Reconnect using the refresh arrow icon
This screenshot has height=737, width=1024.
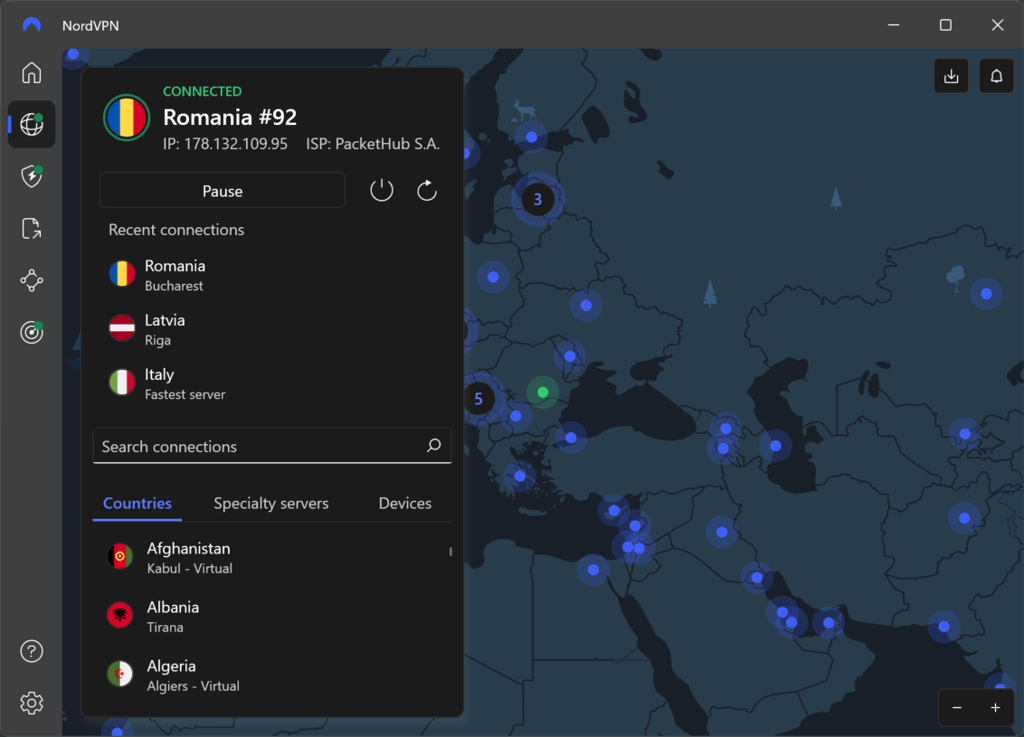pos(426,191)
